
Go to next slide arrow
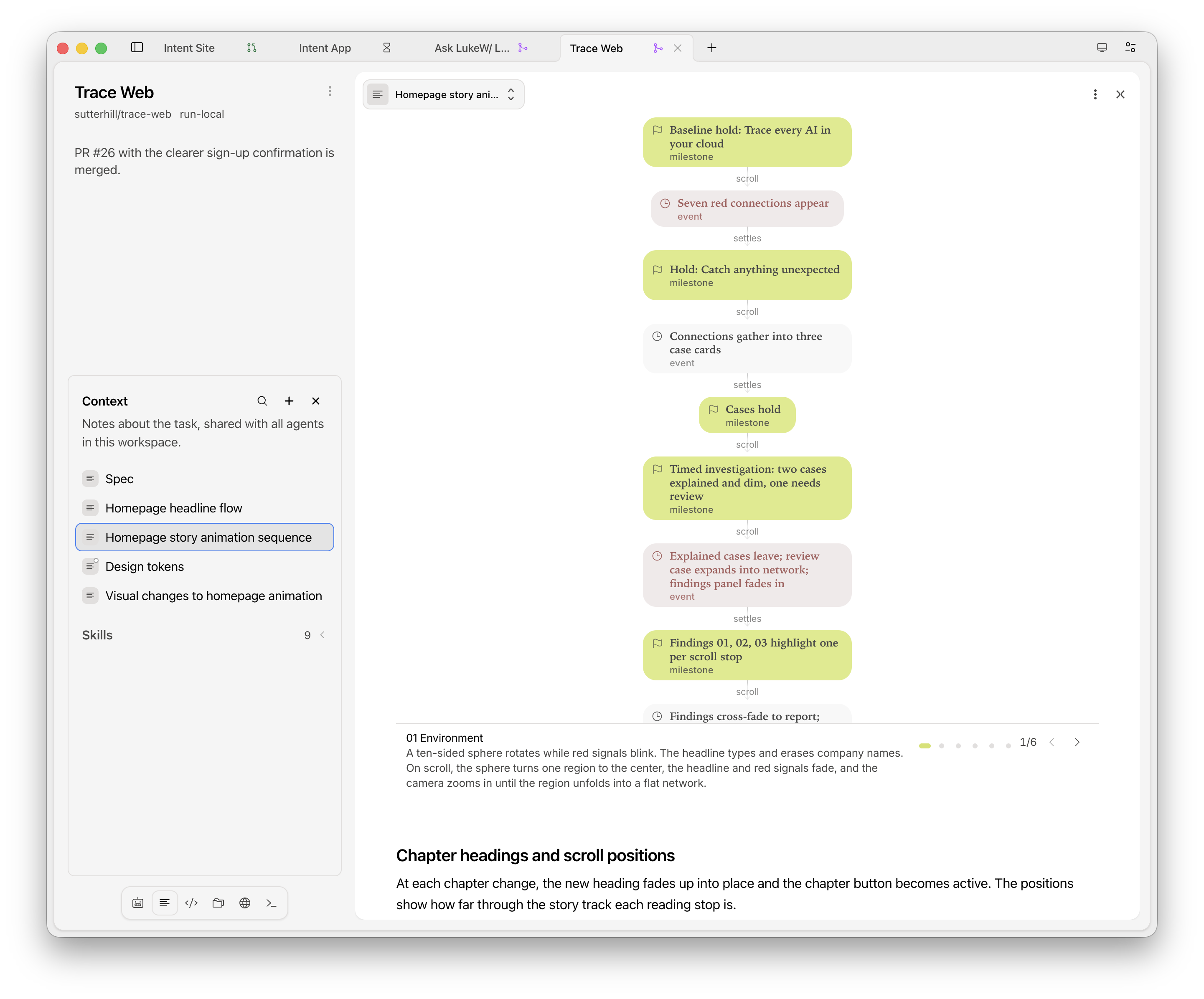point(1077,742)
